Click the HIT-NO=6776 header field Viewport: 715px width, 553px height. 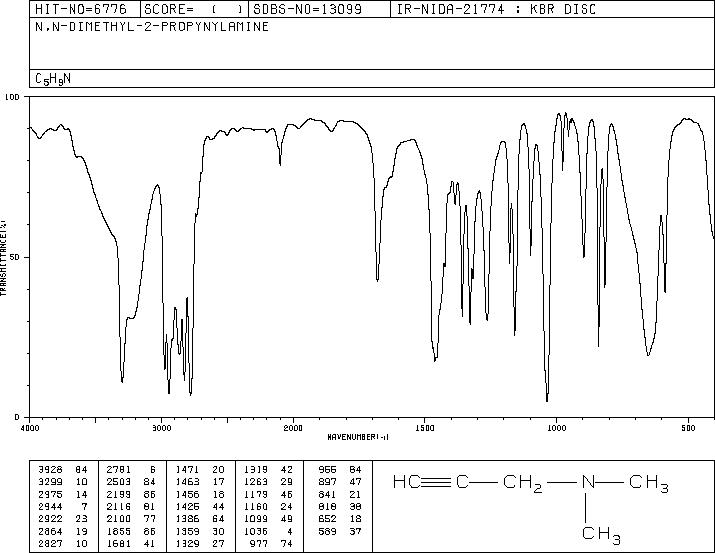click(82, 9)
